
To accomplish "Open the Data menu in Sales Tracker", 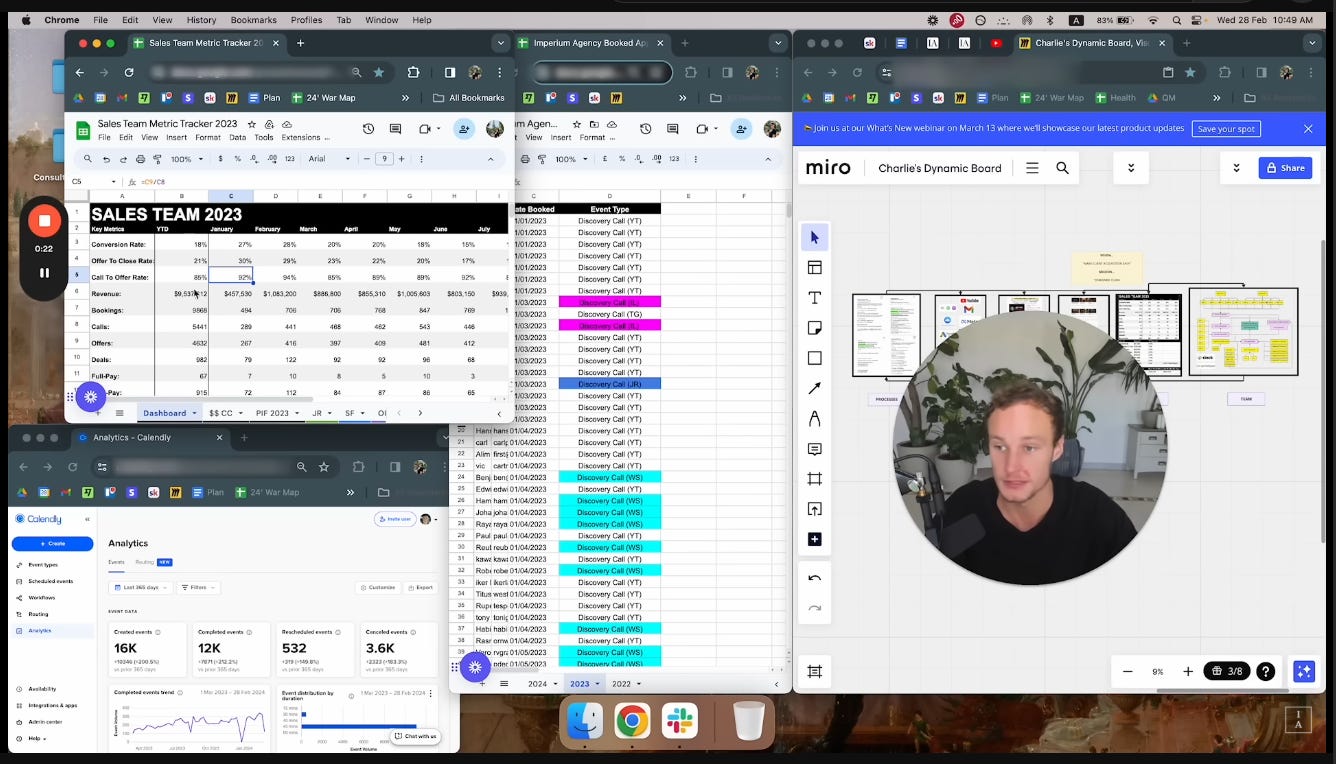I will [237, 138].
